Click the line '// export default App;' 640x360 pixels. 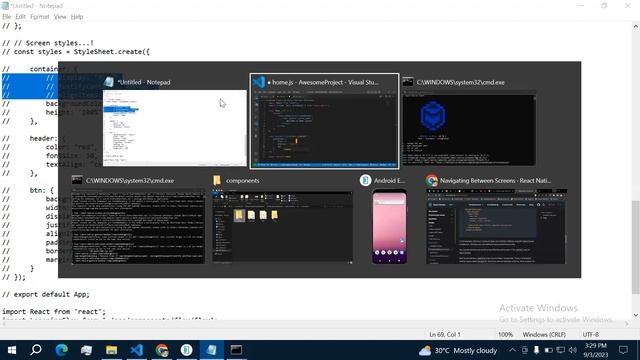46,294
